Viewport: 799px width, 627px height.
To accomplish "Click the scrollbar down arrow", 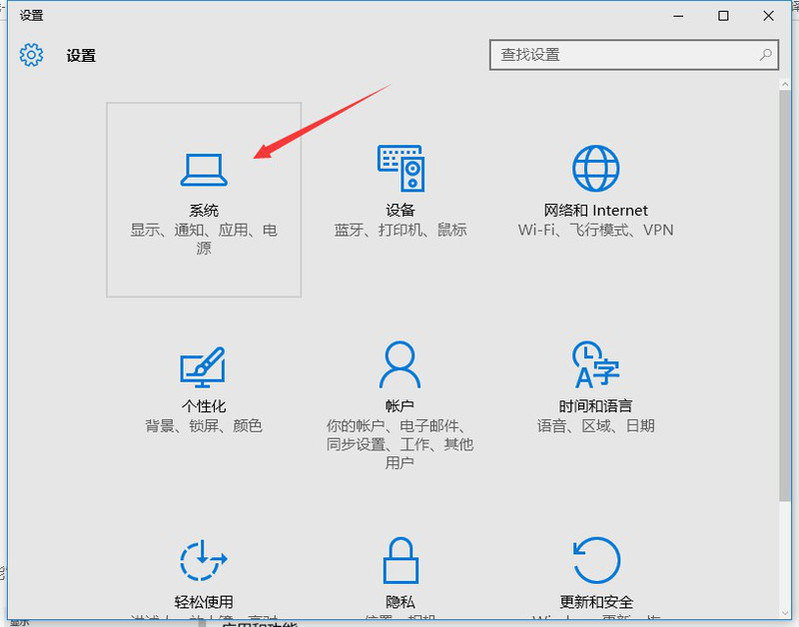I will tap(785, 613).
